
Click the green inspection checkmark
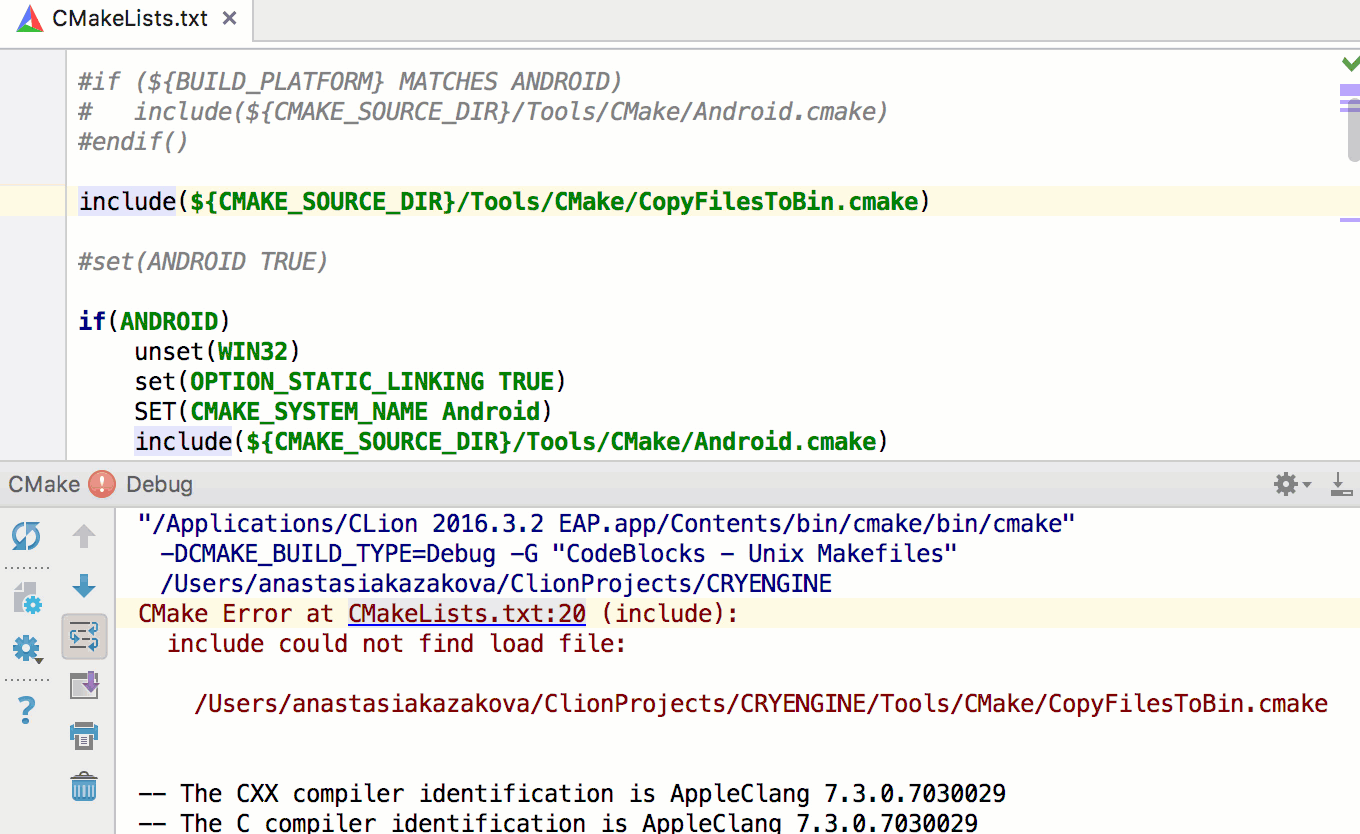tap(1350, 63)
